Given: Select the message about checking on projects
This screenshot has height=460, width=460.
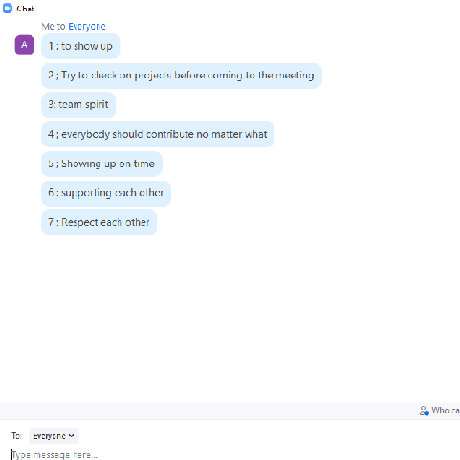Looking at the screenshot, I should [181, 76].
